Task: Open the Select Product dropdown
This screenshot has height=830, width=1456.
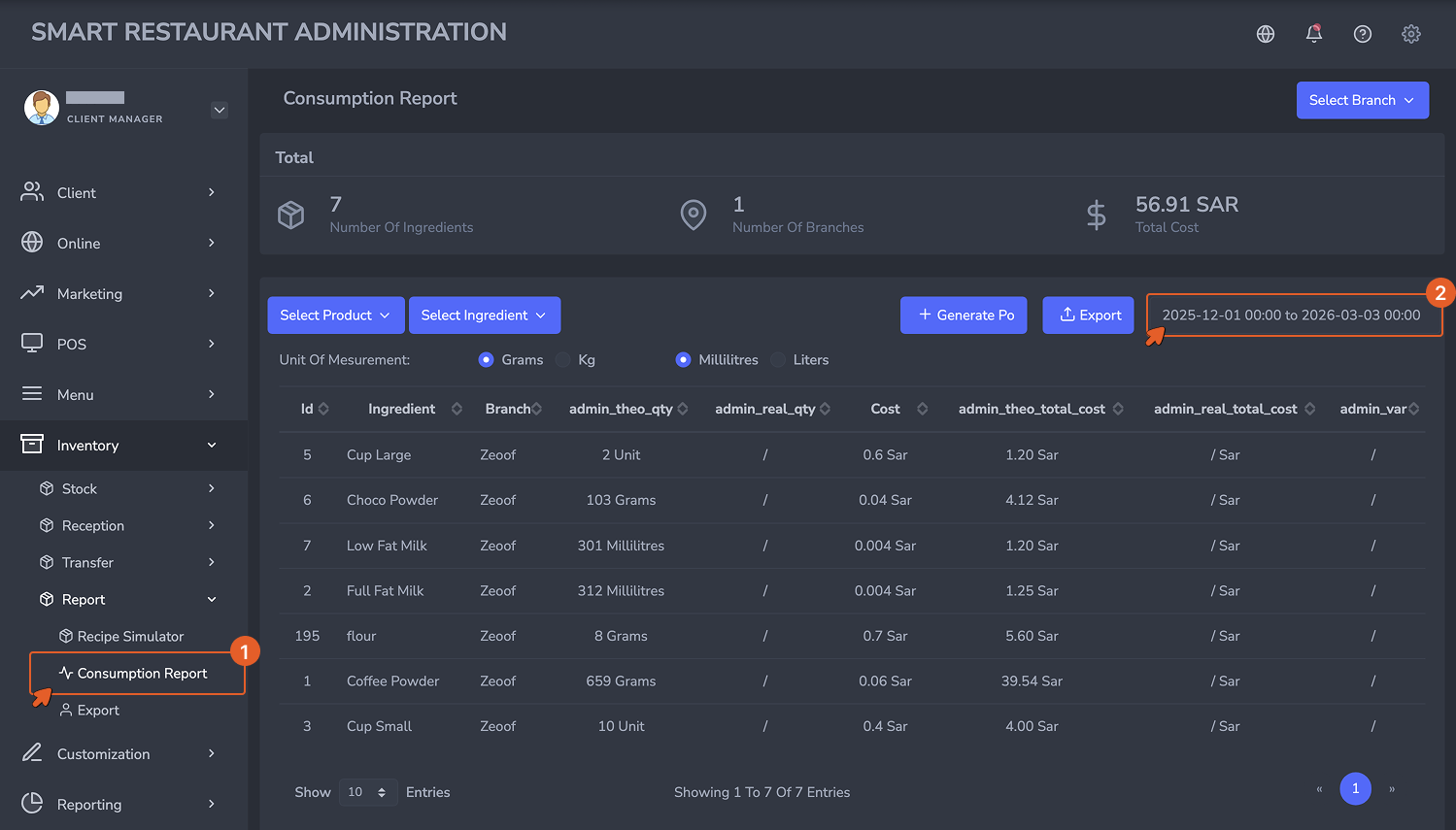Action: click(336, 315)
